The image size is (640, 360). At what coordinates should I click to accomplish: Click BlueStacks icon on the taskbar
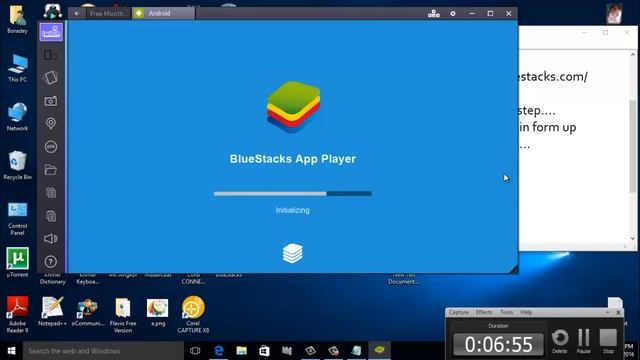380,351
